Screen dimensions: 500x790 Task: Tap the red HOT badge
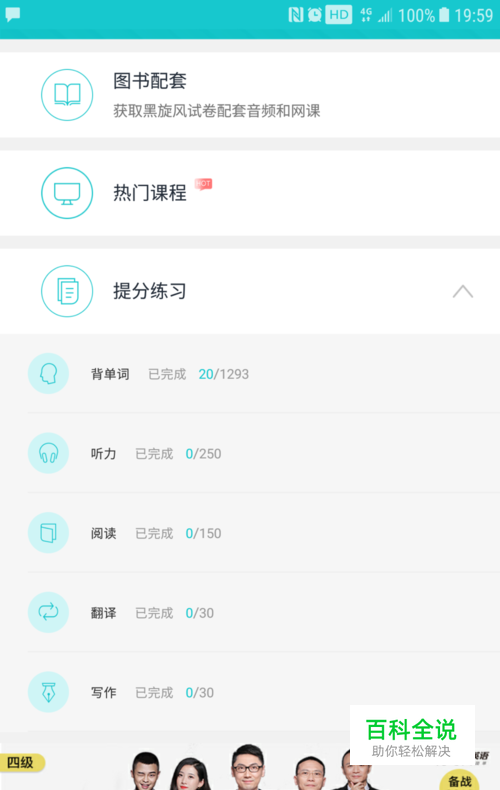coord(204,184)
